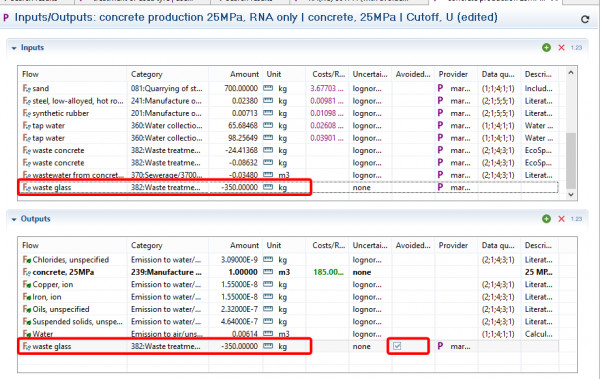Image resolution: width=600 pixels, height=379 pixels.
Task: Collapse the Inputs section
Action: tap(14, 48)
